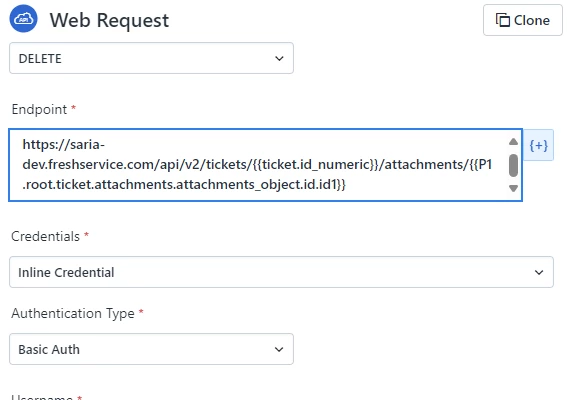Click the Username label at the bottom
This screenshot has height=400, width=567.
[x=42, y=397]
